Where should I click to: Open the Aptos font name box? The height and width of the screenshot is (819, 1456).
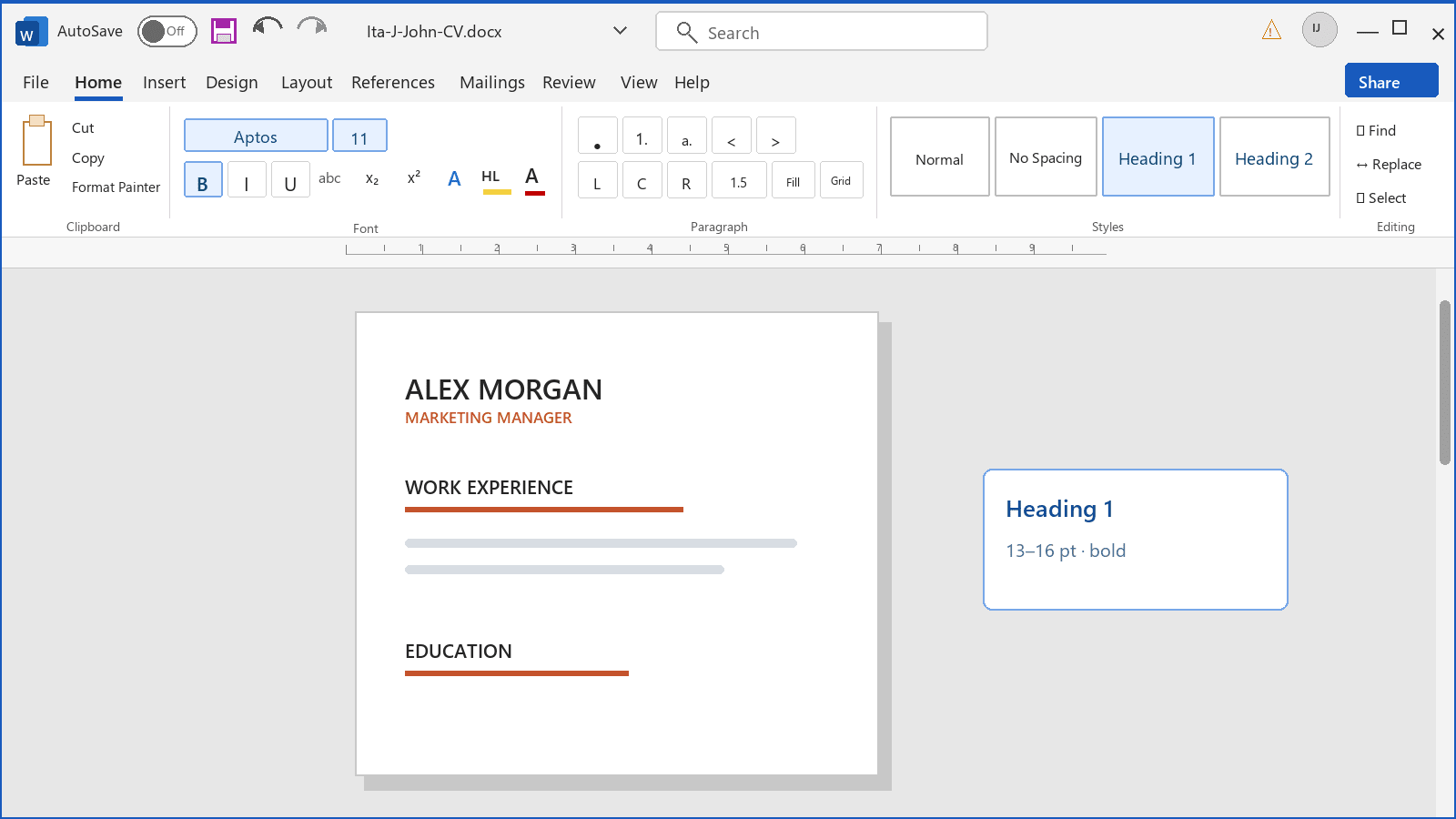pyautogui.click(x=256, y=136)
